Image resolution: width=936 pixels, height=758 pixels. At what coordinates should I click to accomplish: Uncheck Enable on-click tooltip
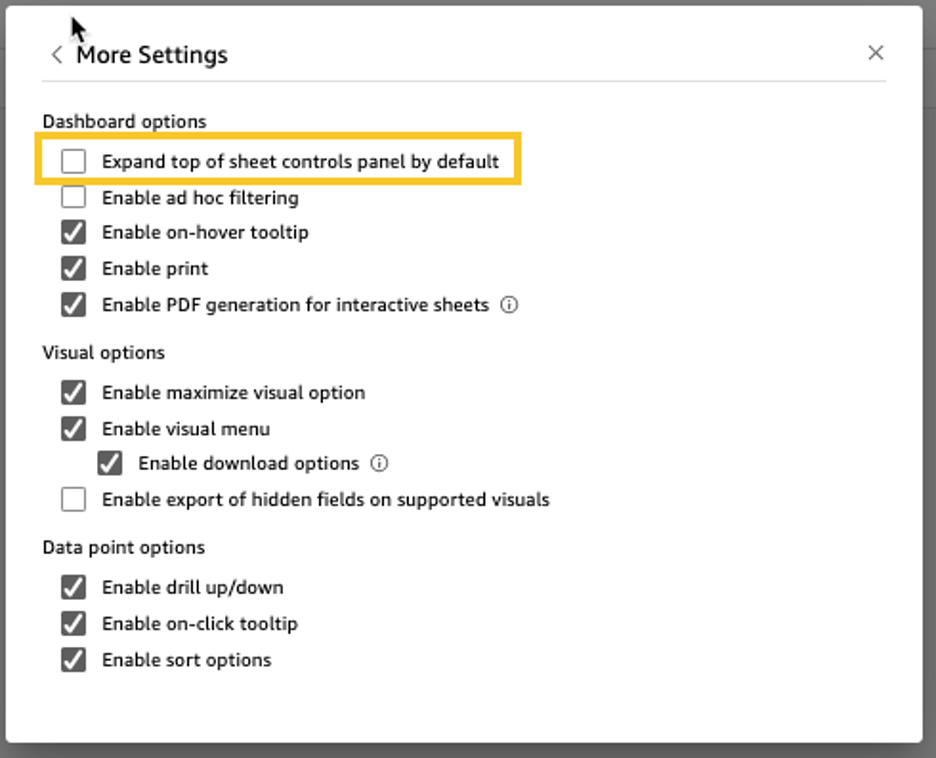73,623
